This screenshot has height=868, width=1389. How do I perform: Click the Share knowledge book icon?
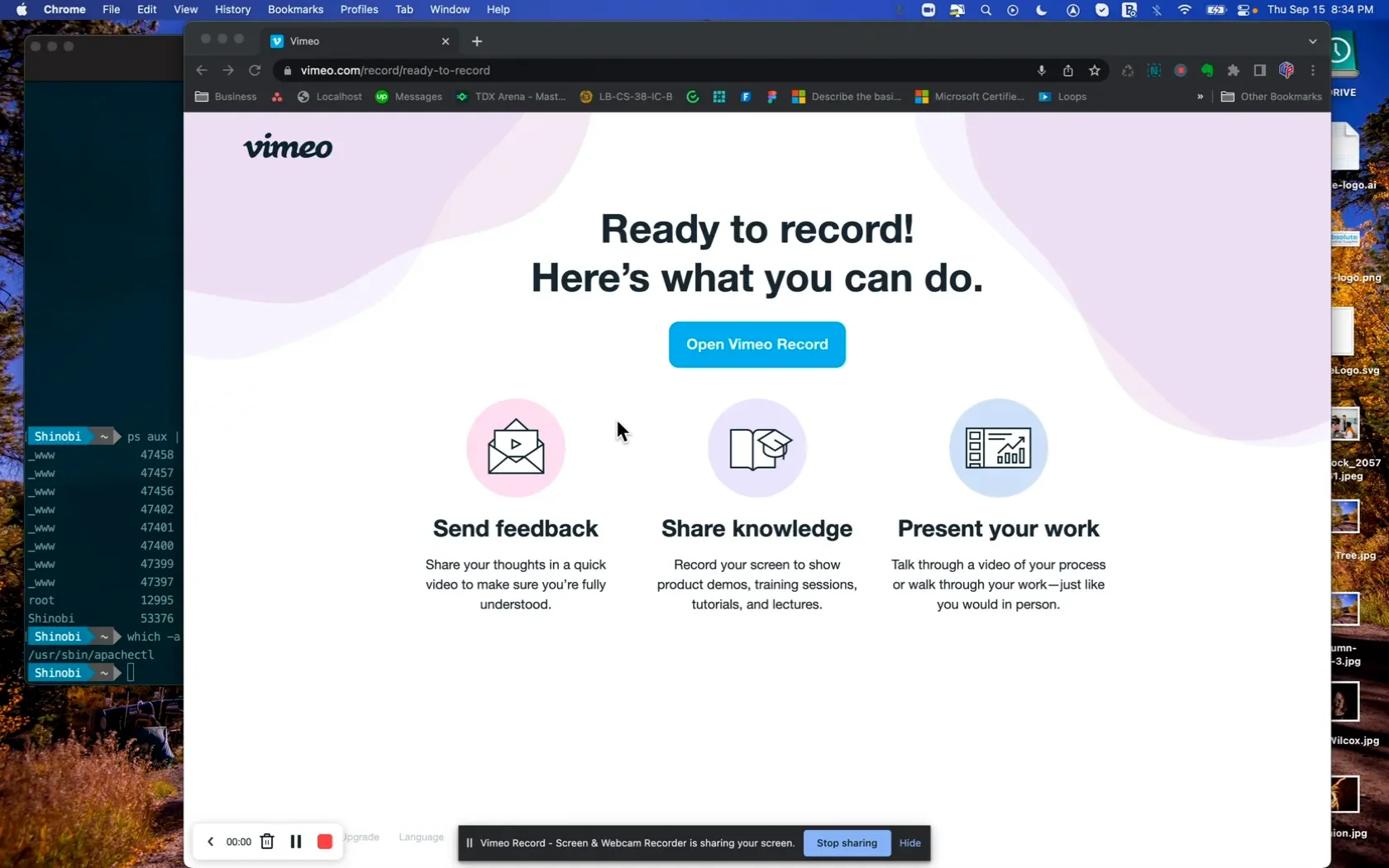click(757, 447)
